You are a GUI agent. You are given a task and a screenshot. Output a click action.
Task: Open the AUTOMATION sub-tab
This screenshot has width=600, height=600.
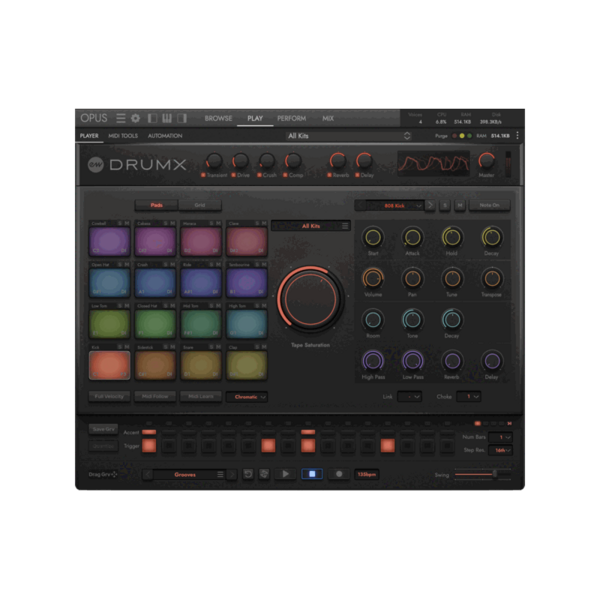165,136
